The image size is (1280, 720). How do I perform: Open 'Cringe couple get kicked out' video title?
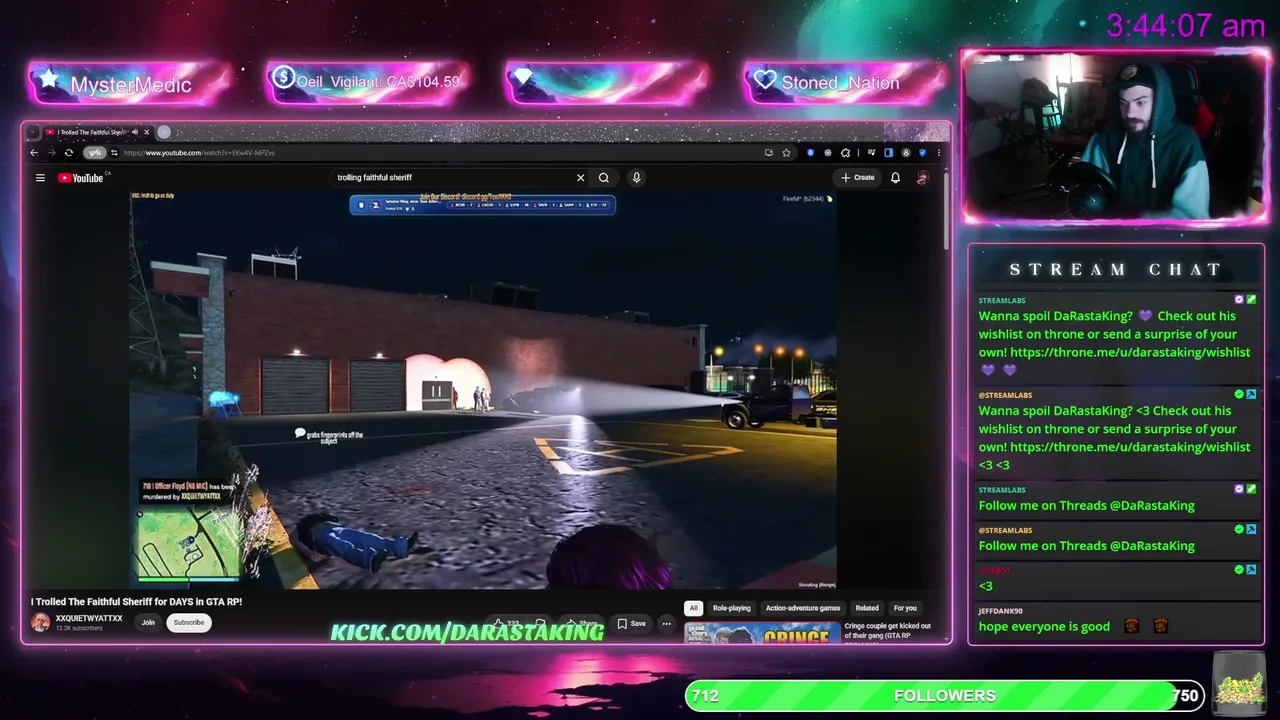coord(888,631)
